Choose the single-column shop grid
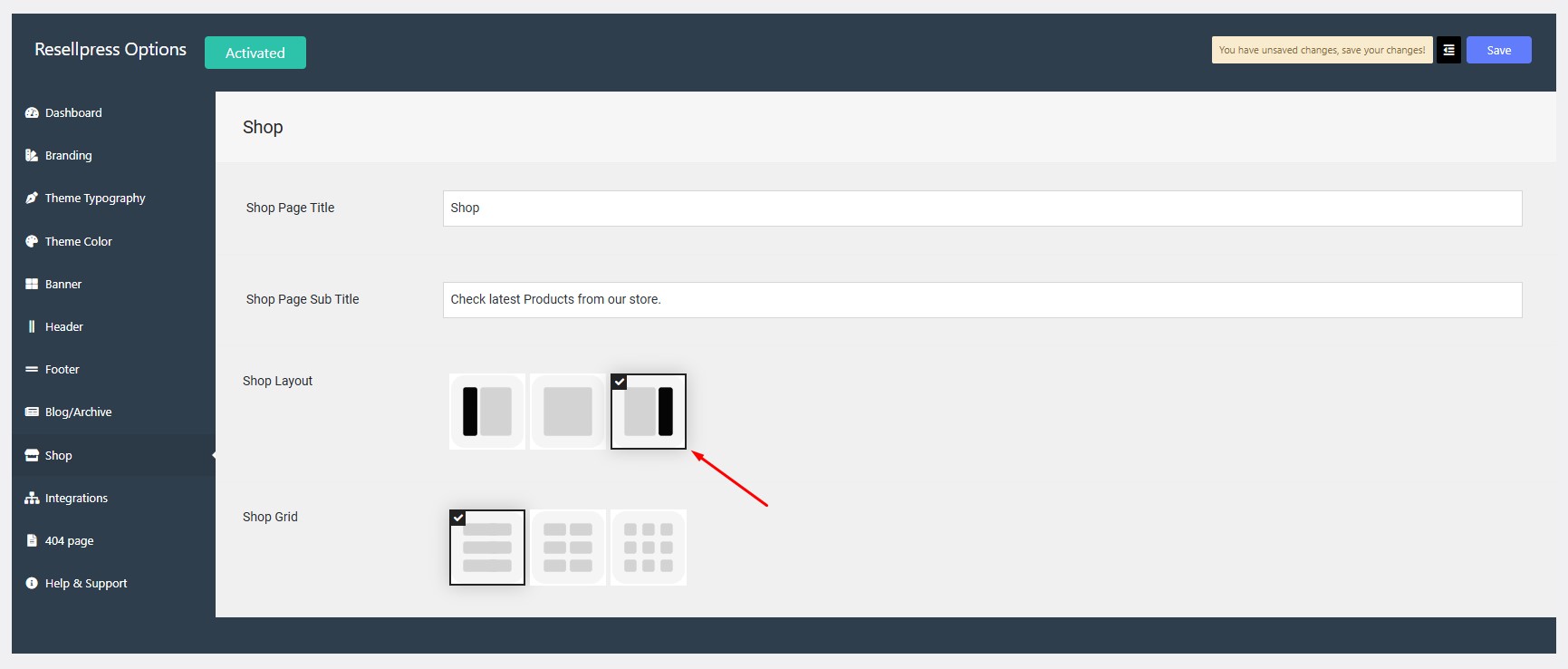 (x=487, y=548)
